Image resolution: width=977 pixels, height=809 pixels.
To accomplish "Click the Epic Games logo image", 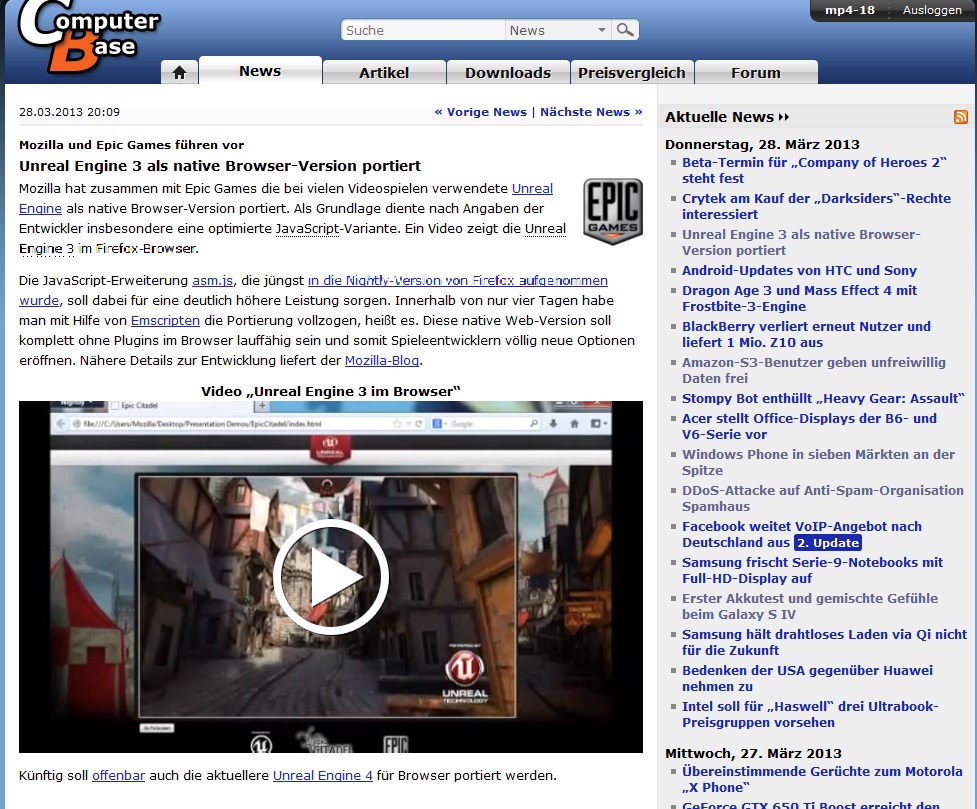I will coord(612,211).
